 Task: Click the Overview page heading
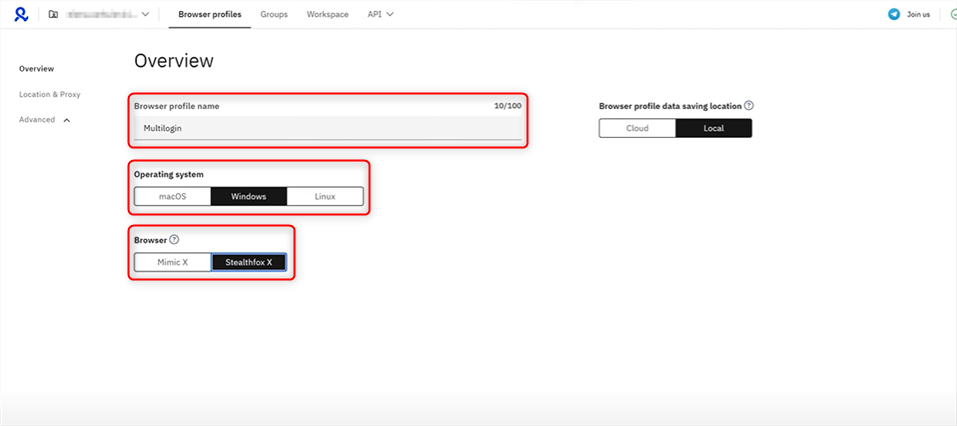pos(174,60)
